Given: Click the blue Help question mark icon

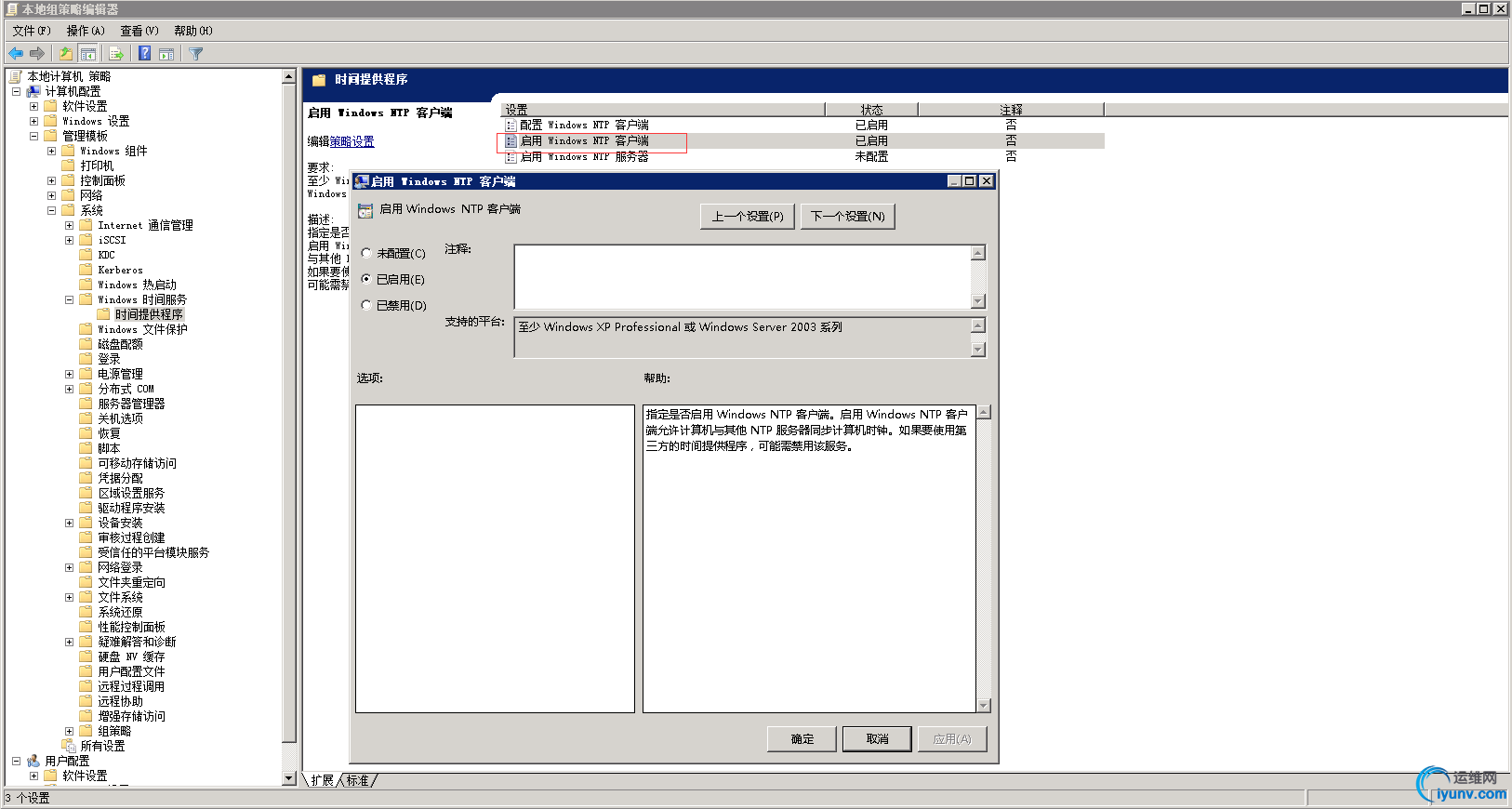Looking at the screenshot, I should pyautogui.click(x=145, y=54).
